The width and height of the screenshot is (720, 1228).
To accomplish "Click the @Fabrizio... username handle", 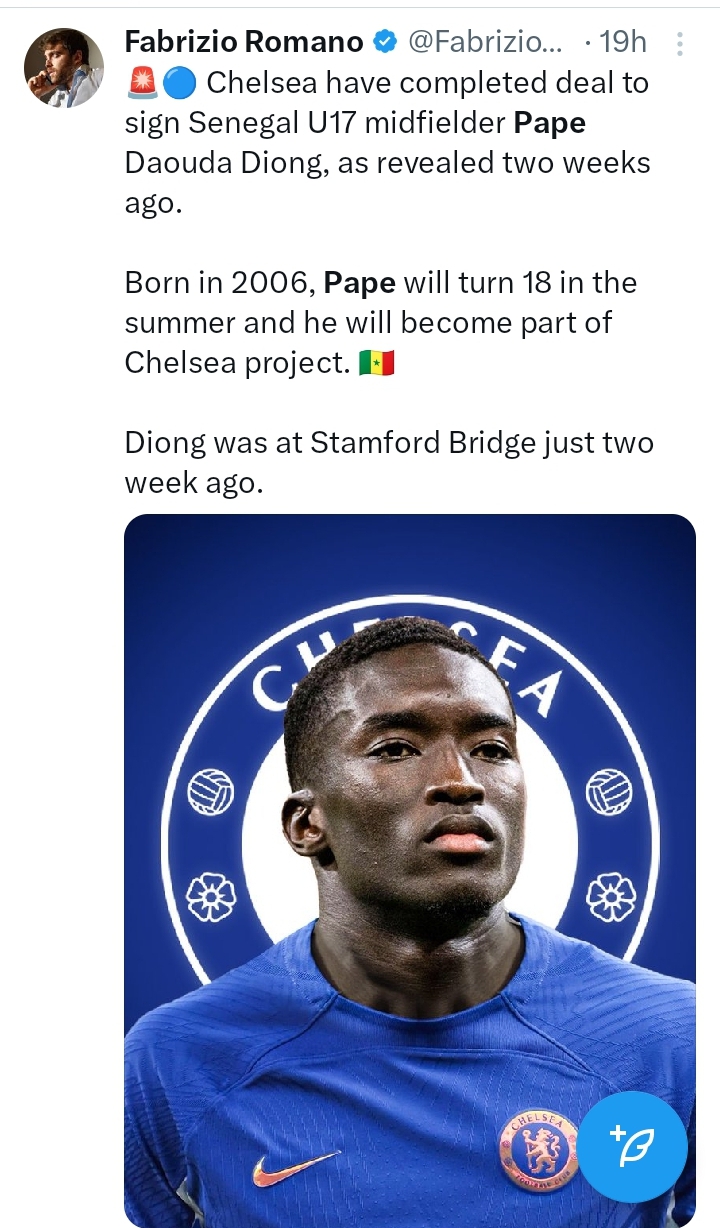I will click(x=485, y=43).
